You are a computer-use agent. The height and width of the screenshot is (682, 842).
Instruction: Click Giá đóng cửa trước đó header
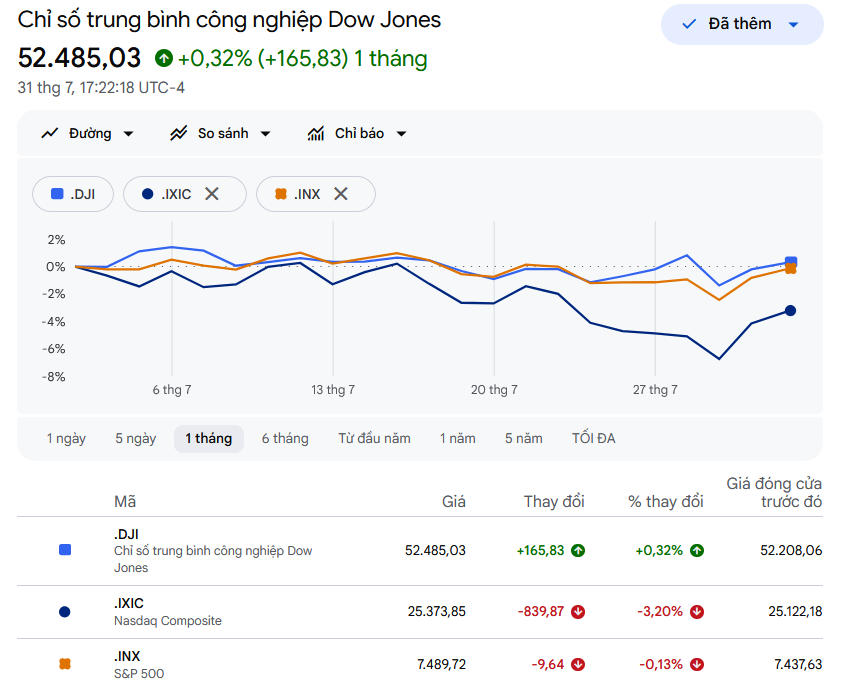pos(774,492)
